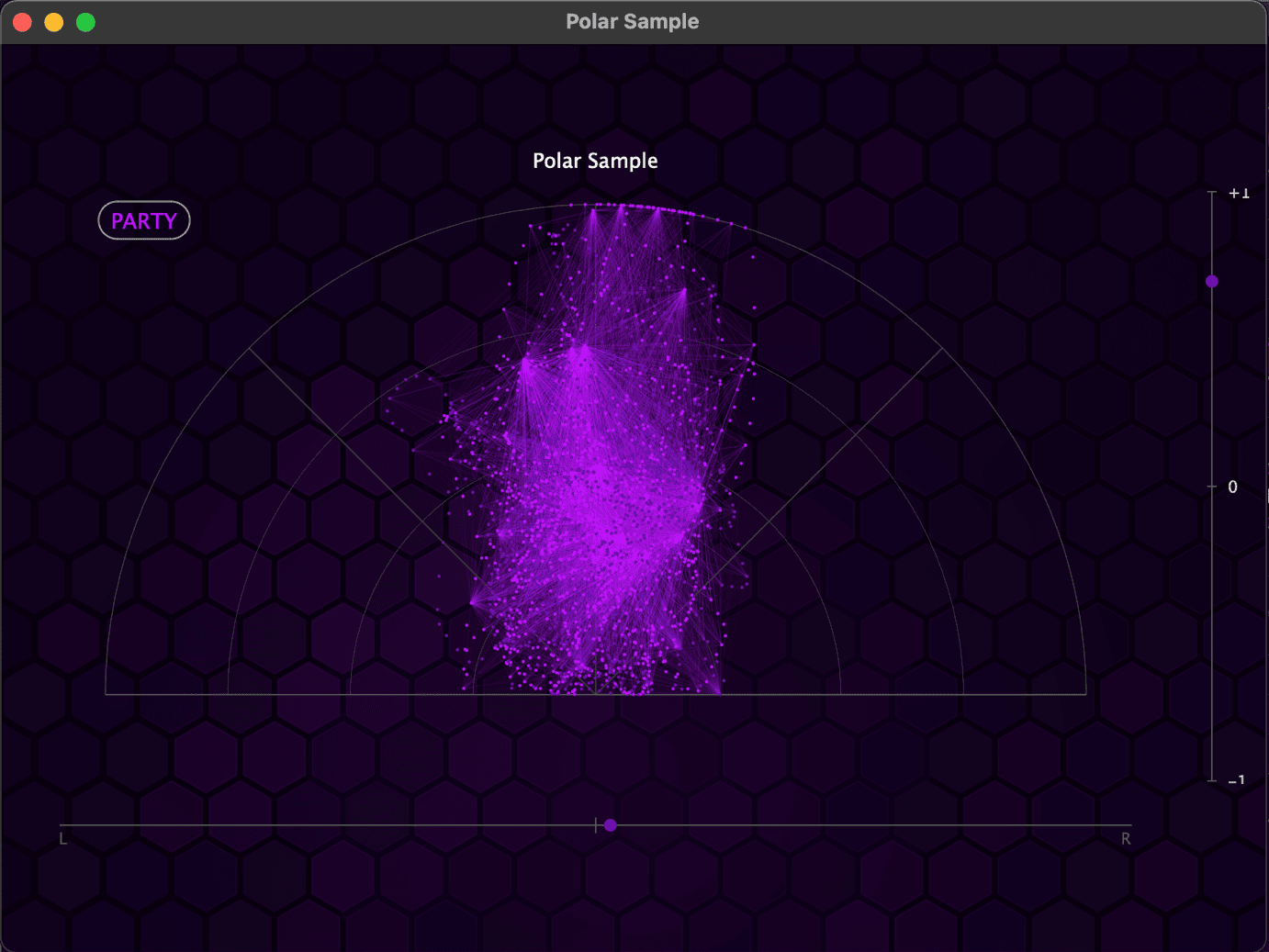Viewport: 1269px width, 952px height.
Task: Click the Polar Sample title in the title bar
Action: coord(632,21)
